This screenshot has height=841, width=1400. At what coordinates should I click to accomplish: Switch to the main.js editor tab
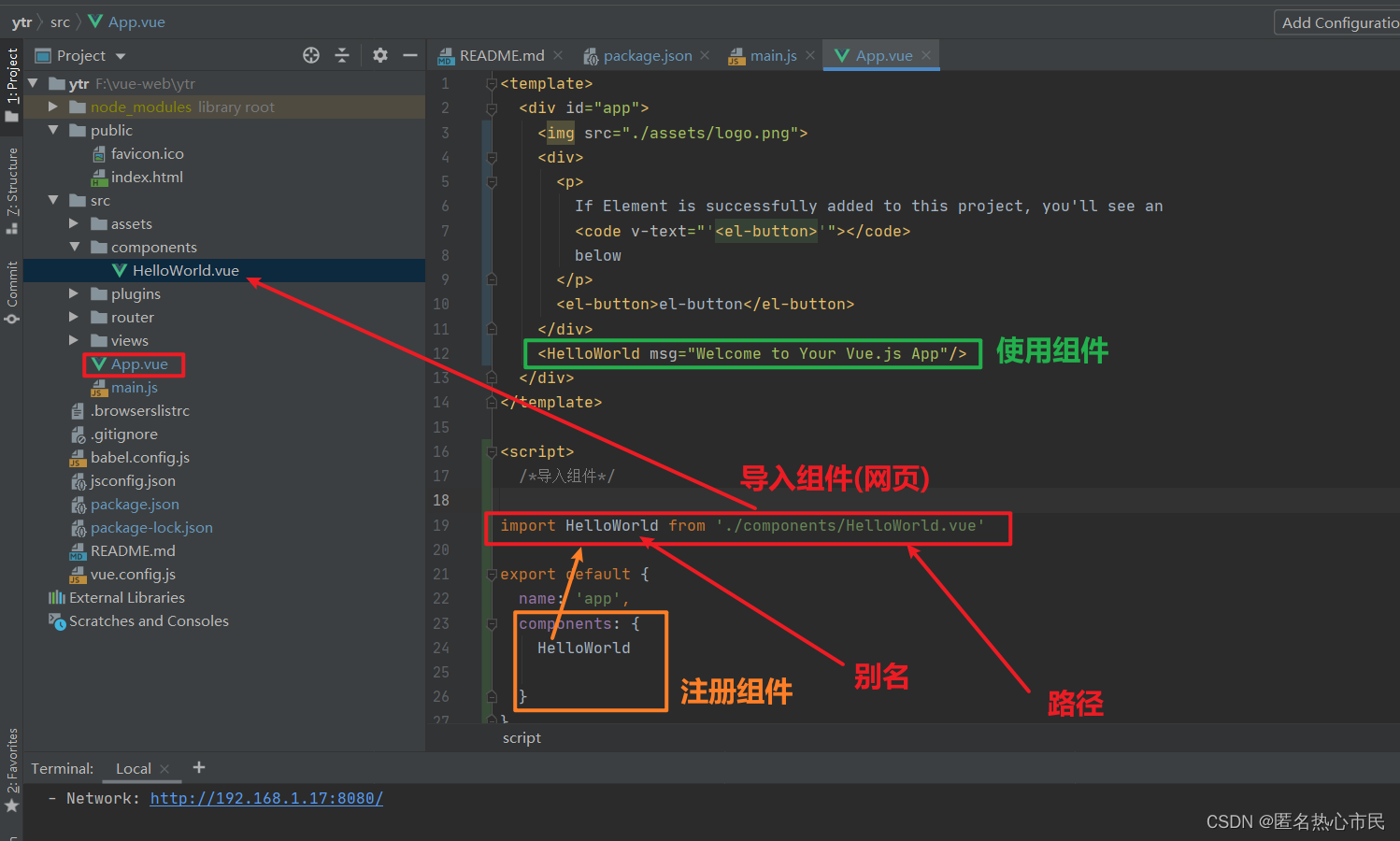[773, 56]
